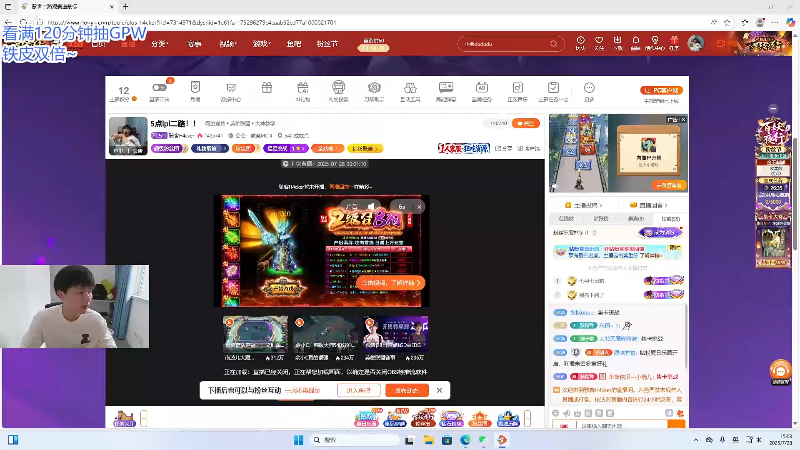Image resolution: width=800 pixels, height=450 pixels.
Task: Open the AD calendar task icon
Action: [482, 88]
